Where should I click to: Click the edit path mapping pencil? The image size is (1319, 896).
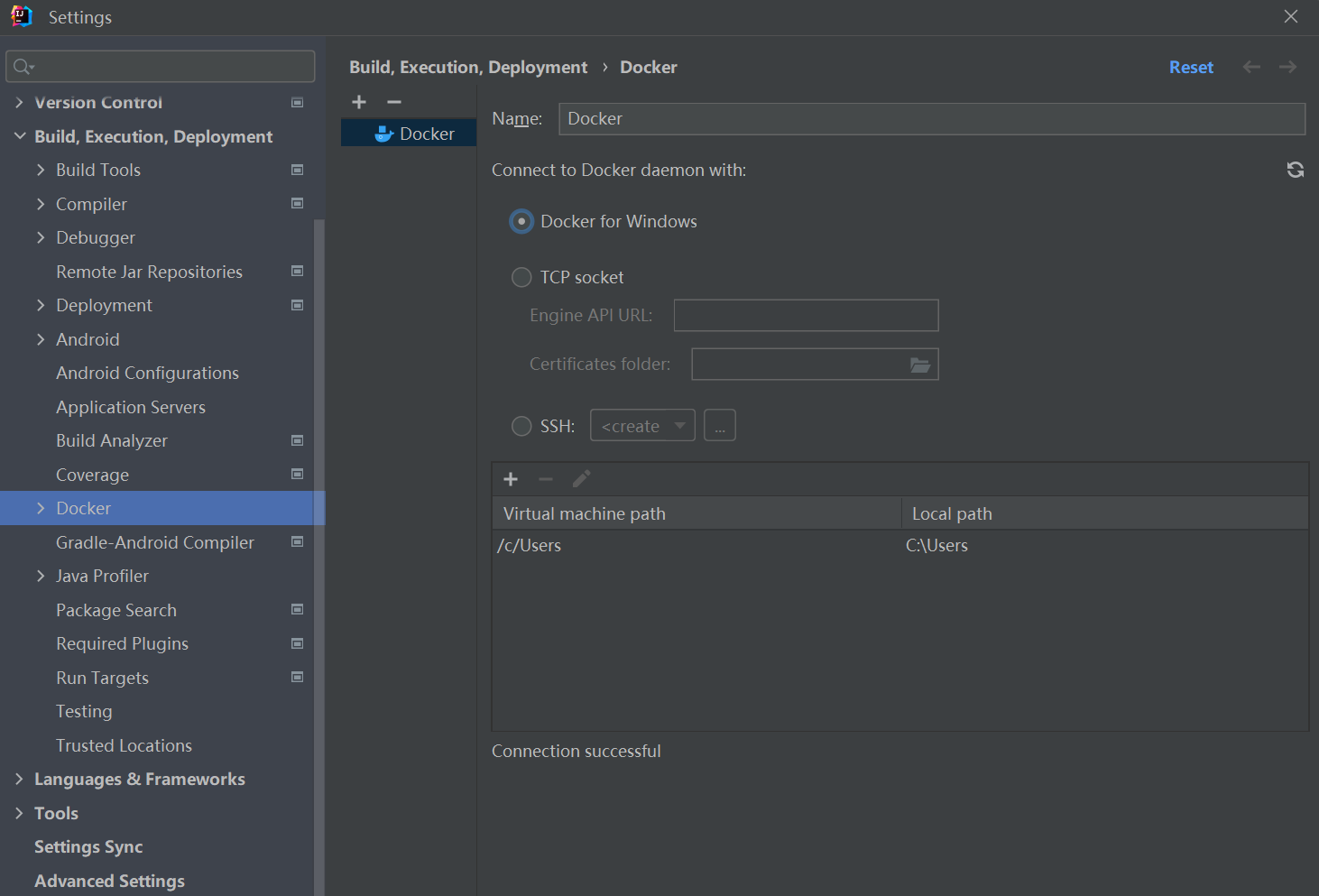tap(581, 479)
